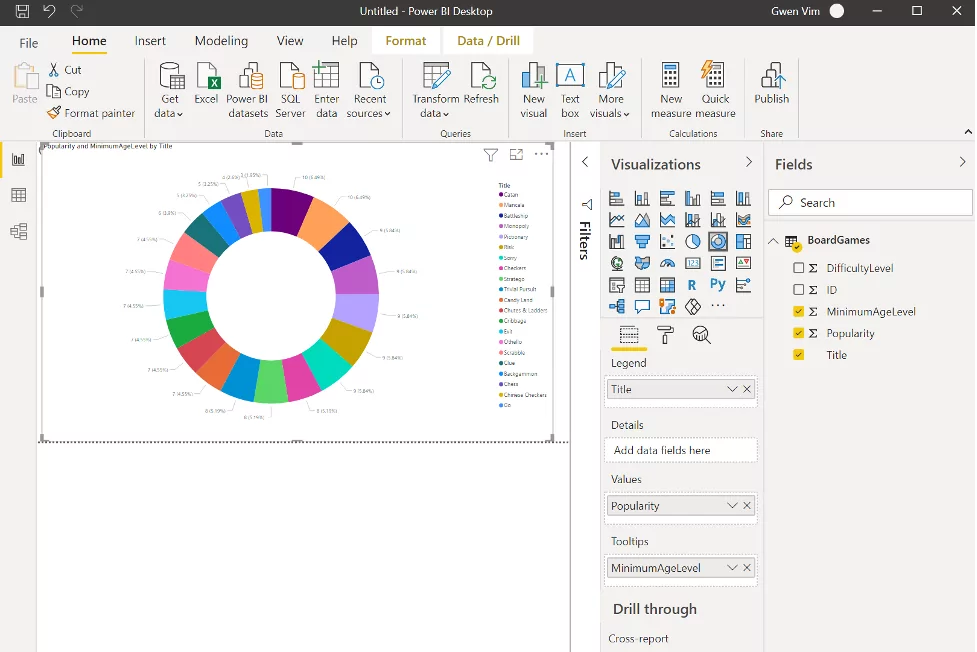Select the decomposition tree visualization
977x652 pixels.
click(x=616, y=306)
